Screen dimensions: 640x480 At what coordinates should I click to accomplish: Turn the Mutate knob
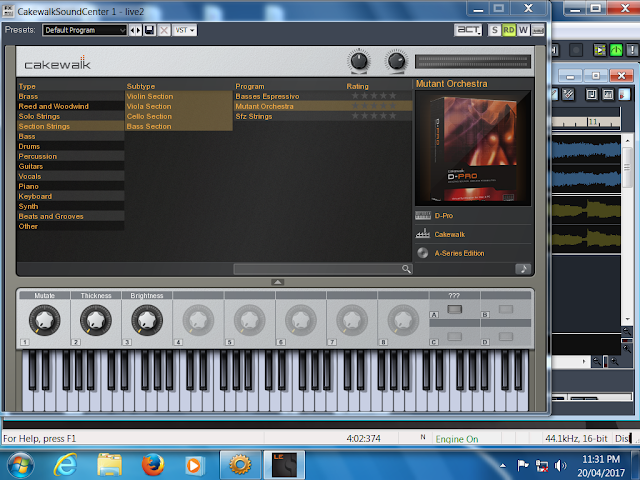click(44, 320)
